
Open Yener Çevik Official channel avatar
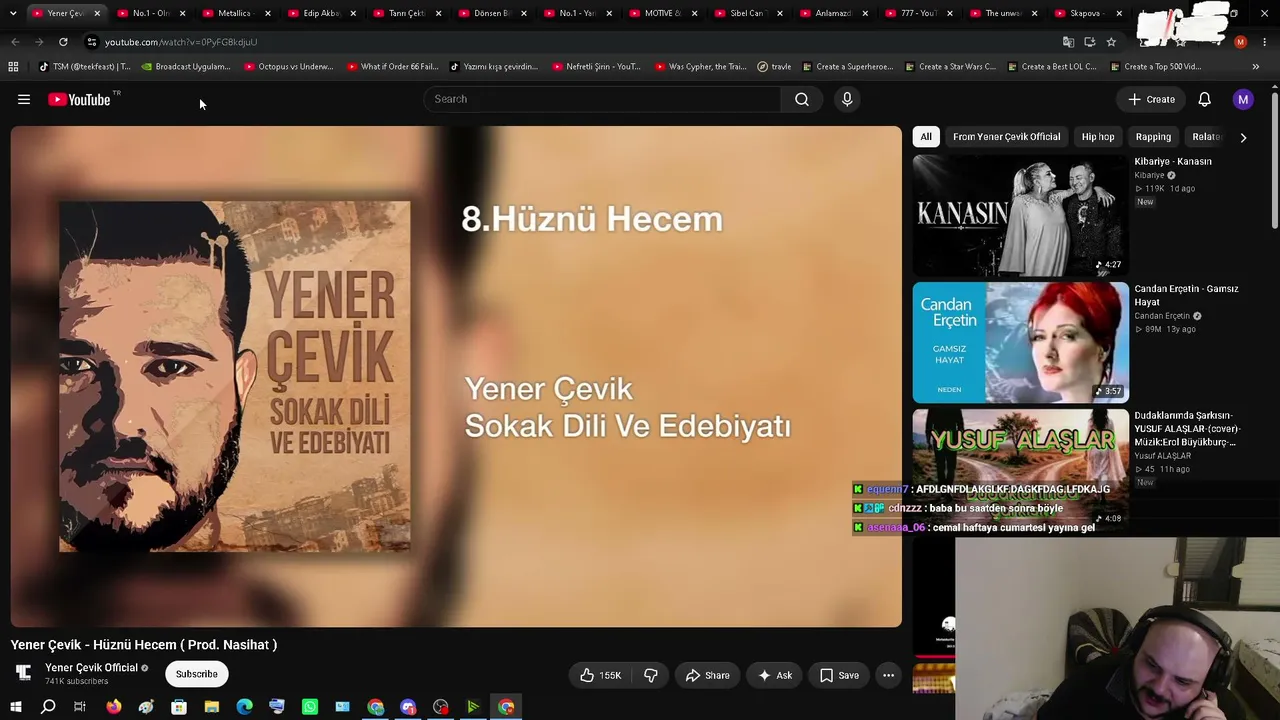coord(24,673)
